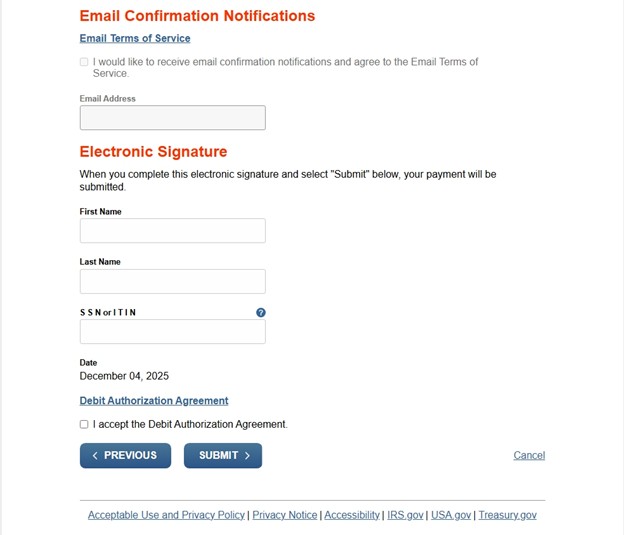Click the SSN or ITIN help icon
The width and height of the screenshot is (624, 535).
coord(261,313)
